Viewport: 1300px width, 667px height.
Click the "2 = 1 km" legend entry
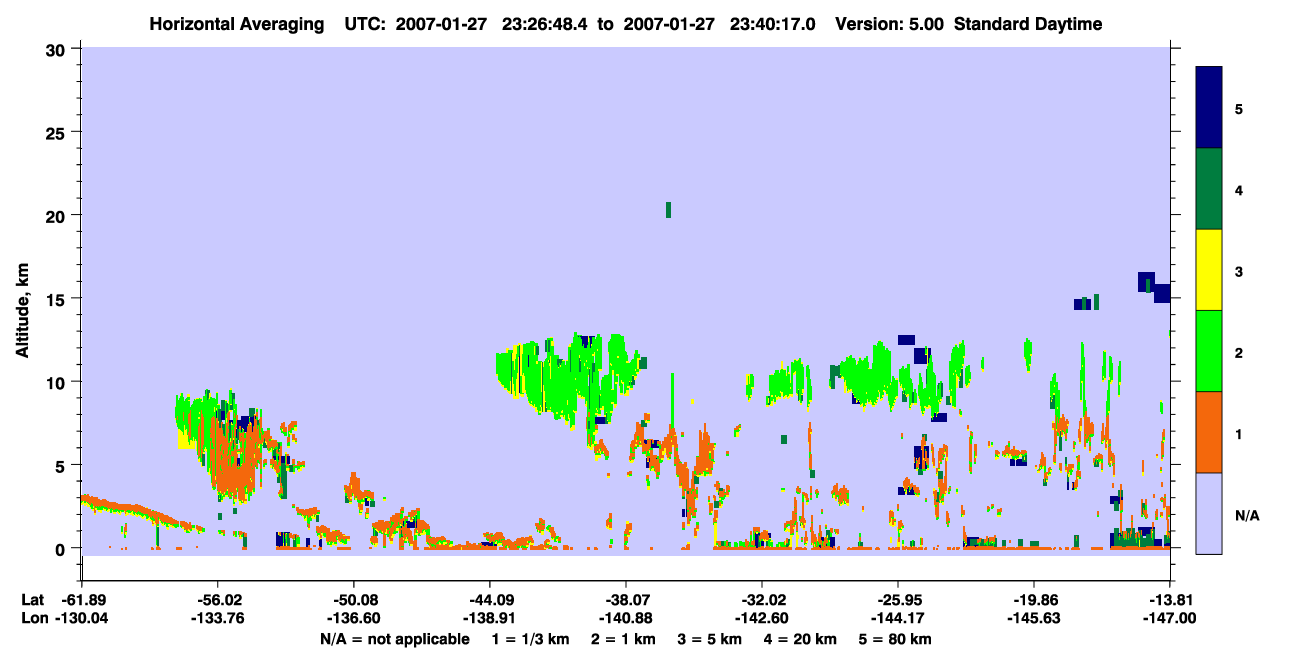(x=624, y=638)
